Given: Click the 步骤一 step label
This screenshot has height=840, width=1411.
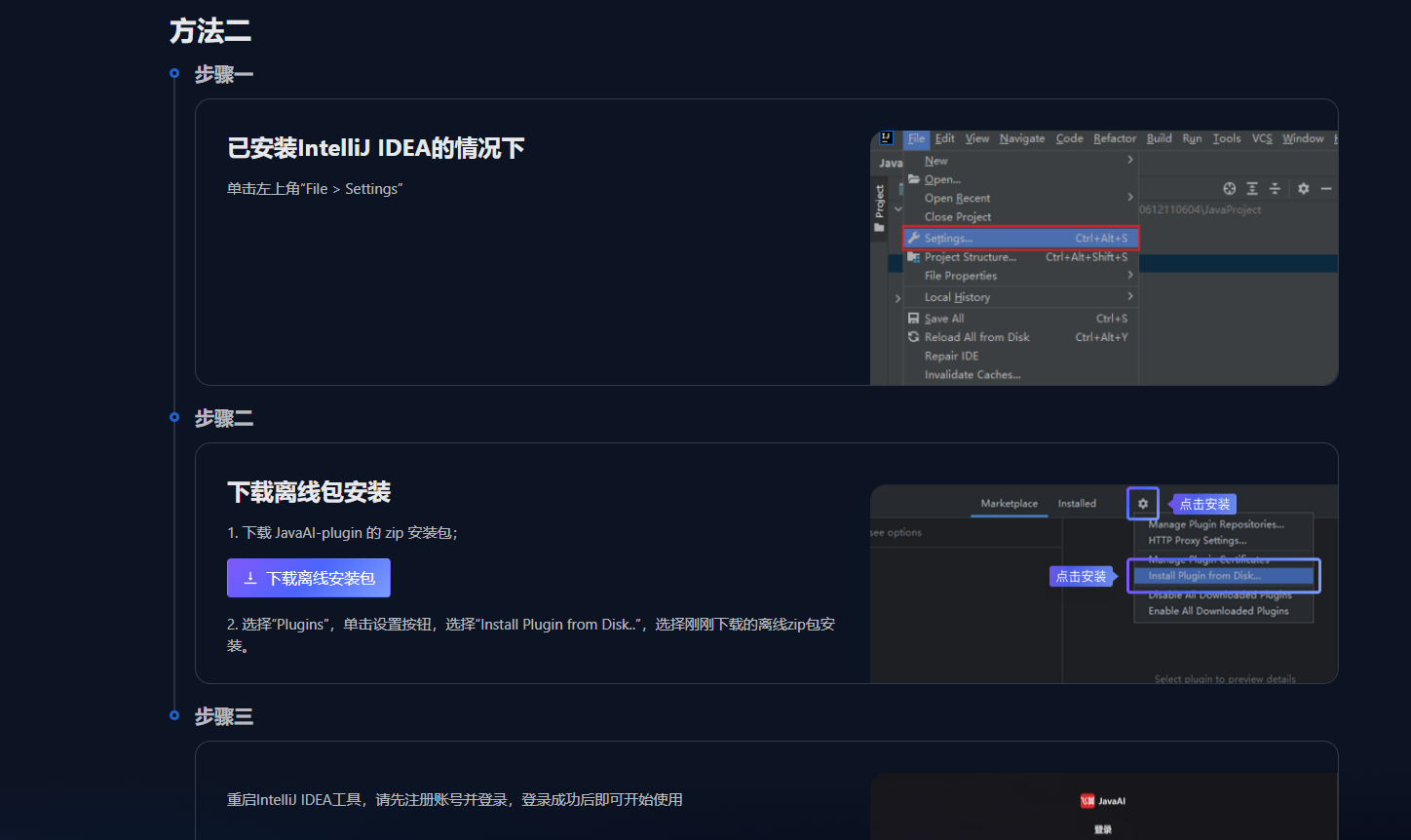Looking at the screenshot, I should click(x=224, y=74).
